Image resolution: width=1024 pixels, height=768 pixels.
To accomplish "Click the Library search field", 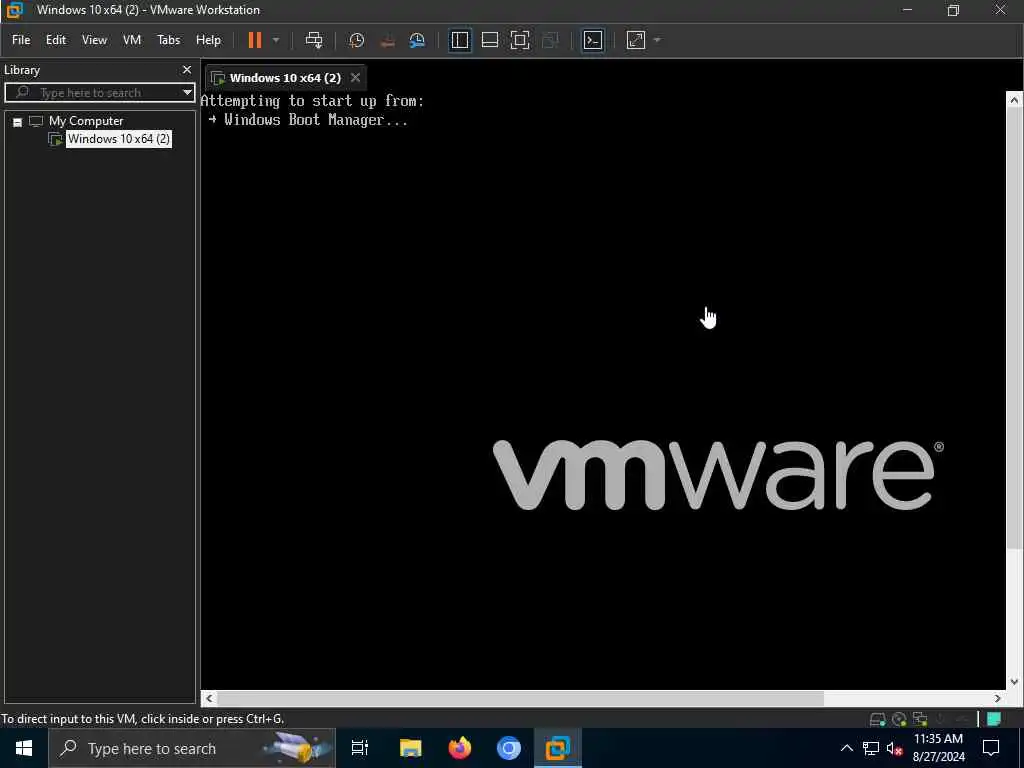I will point(98,93).
